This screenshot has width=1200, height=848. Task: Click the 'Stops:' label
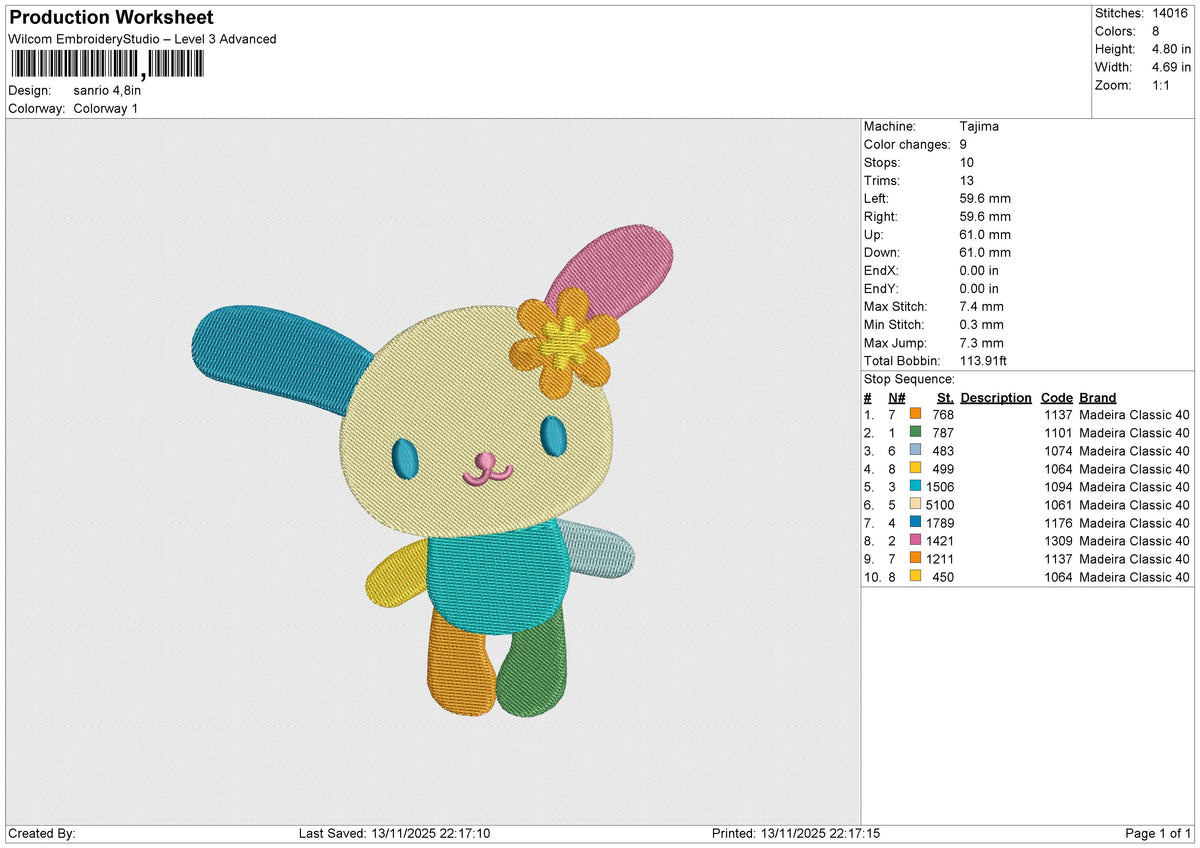tap(882, 163)
